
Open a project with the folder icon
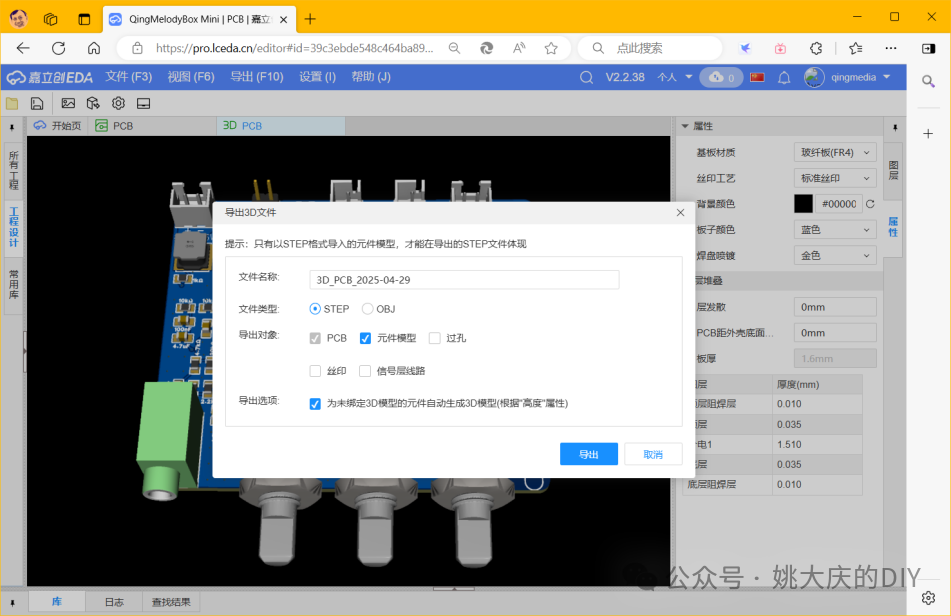tap(11, 103)
